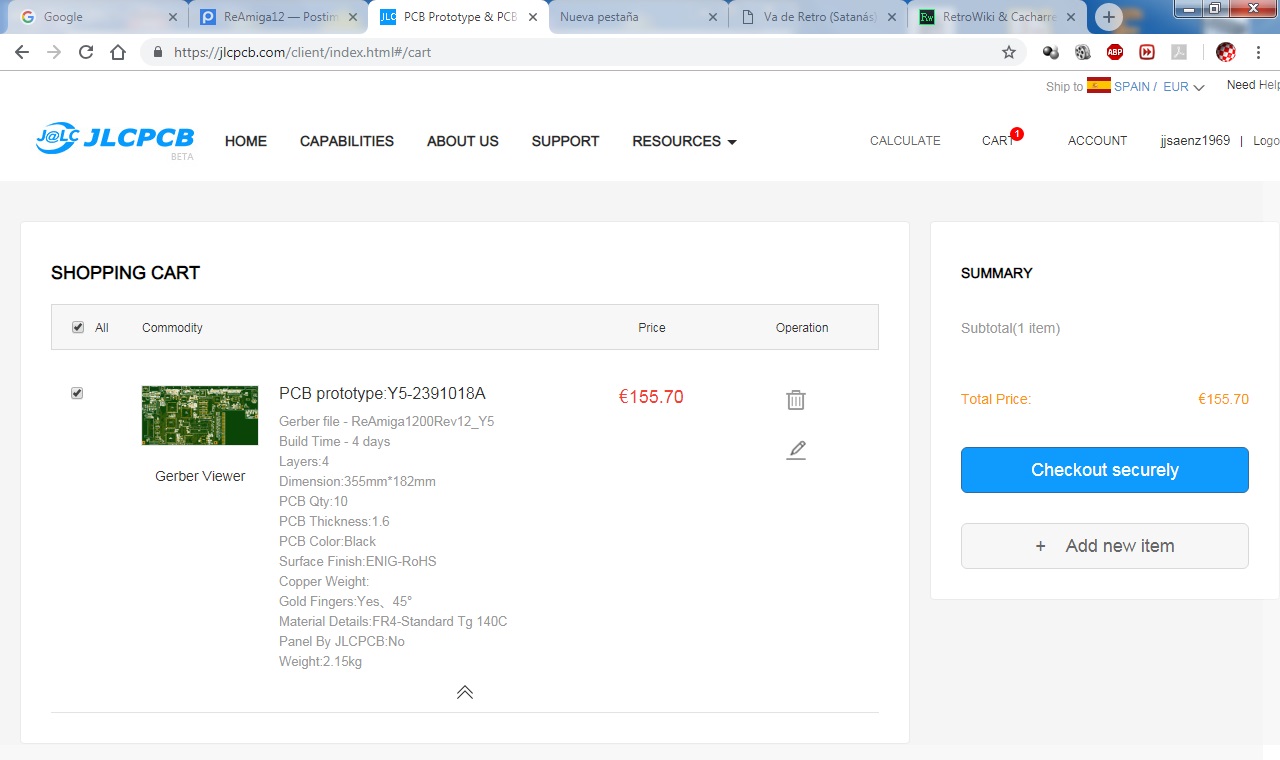This screenshot has width=1280, height=760.
Task: Open the AdBlock Plus extension
Action: pyautogui.click(x=1115, y=52)
